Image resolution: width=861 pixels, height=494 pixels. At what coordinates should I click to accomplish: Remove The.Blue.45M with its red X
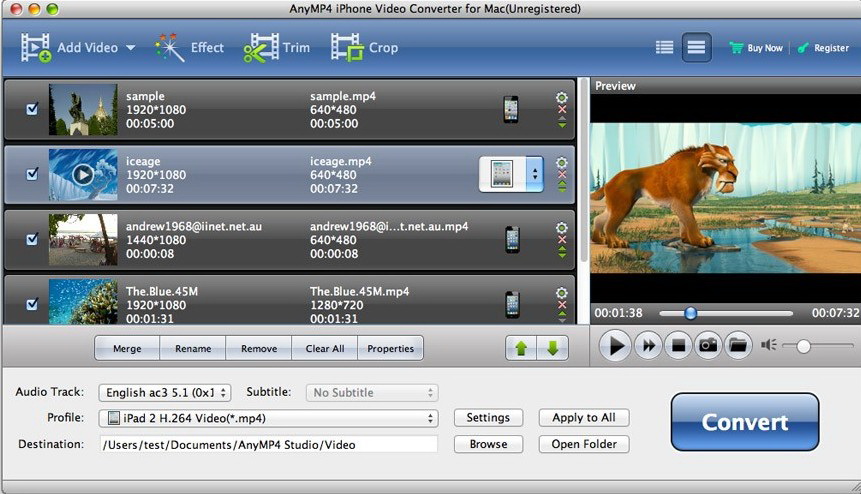[562, 305]
